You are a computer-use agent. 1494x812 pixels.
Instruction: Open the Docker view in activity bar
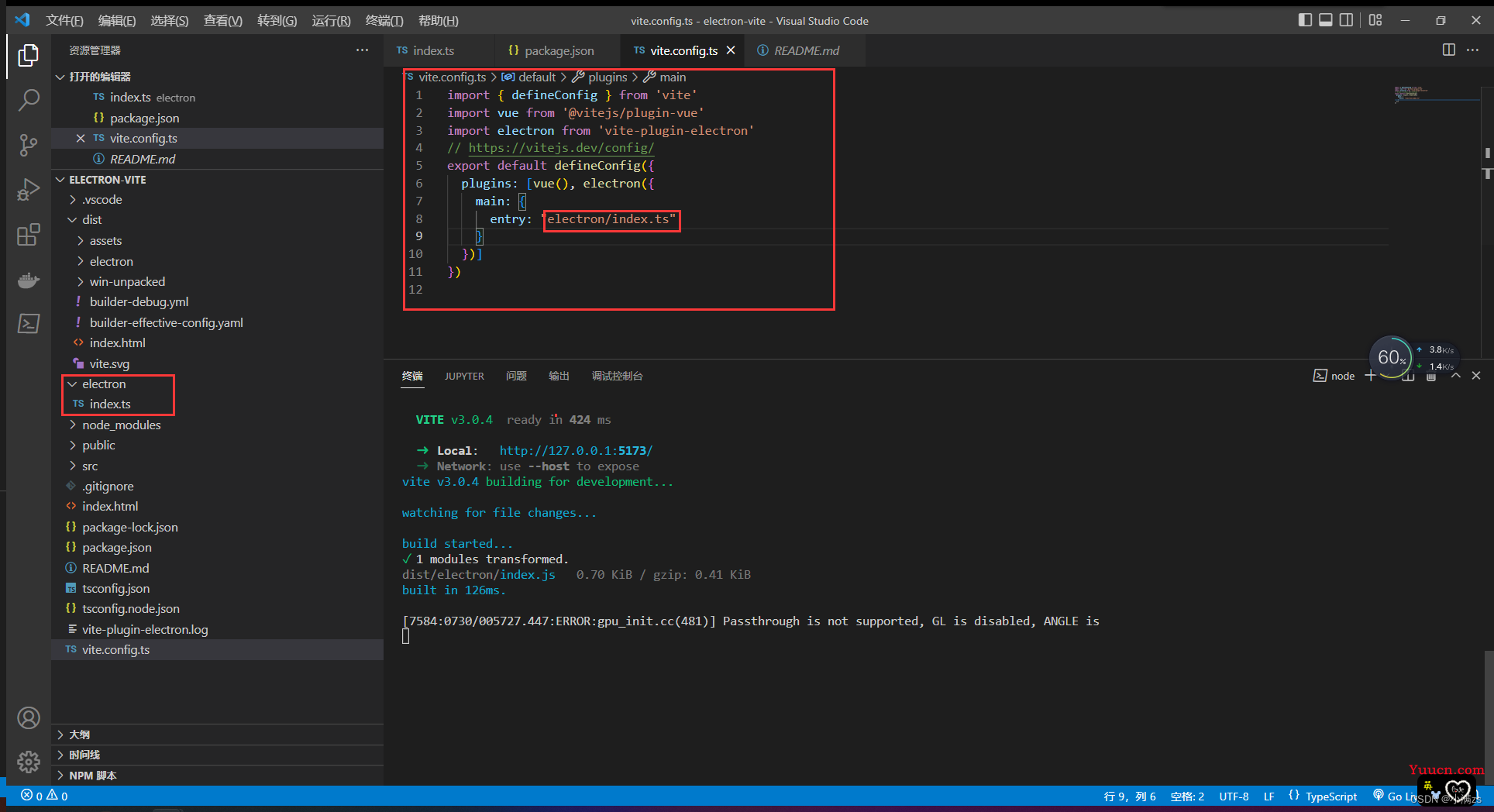[29, 279]
